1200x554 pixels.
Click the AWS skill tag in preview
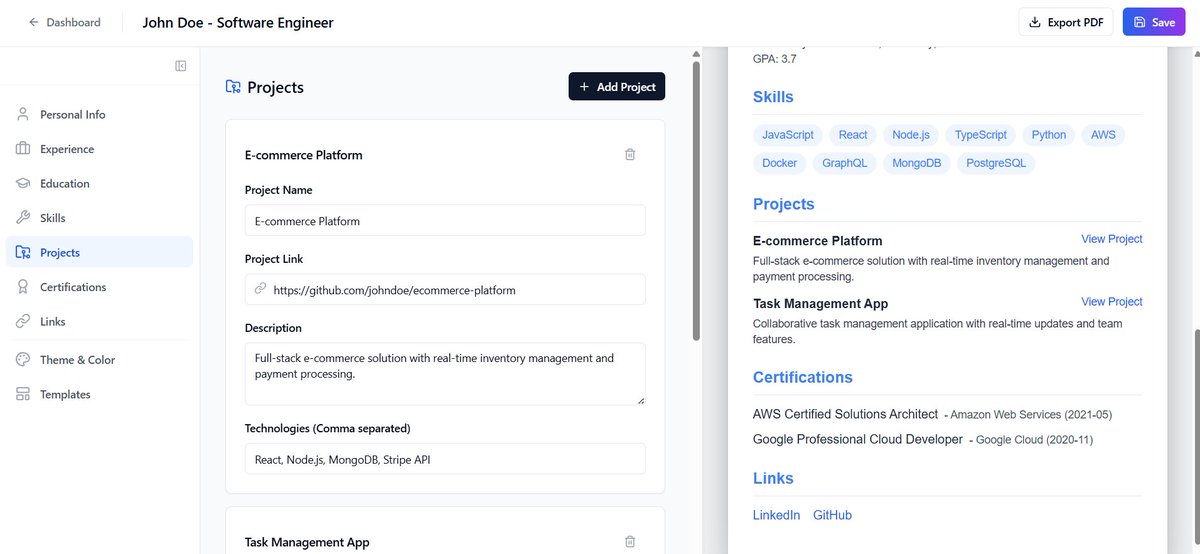coord(1103,135)
